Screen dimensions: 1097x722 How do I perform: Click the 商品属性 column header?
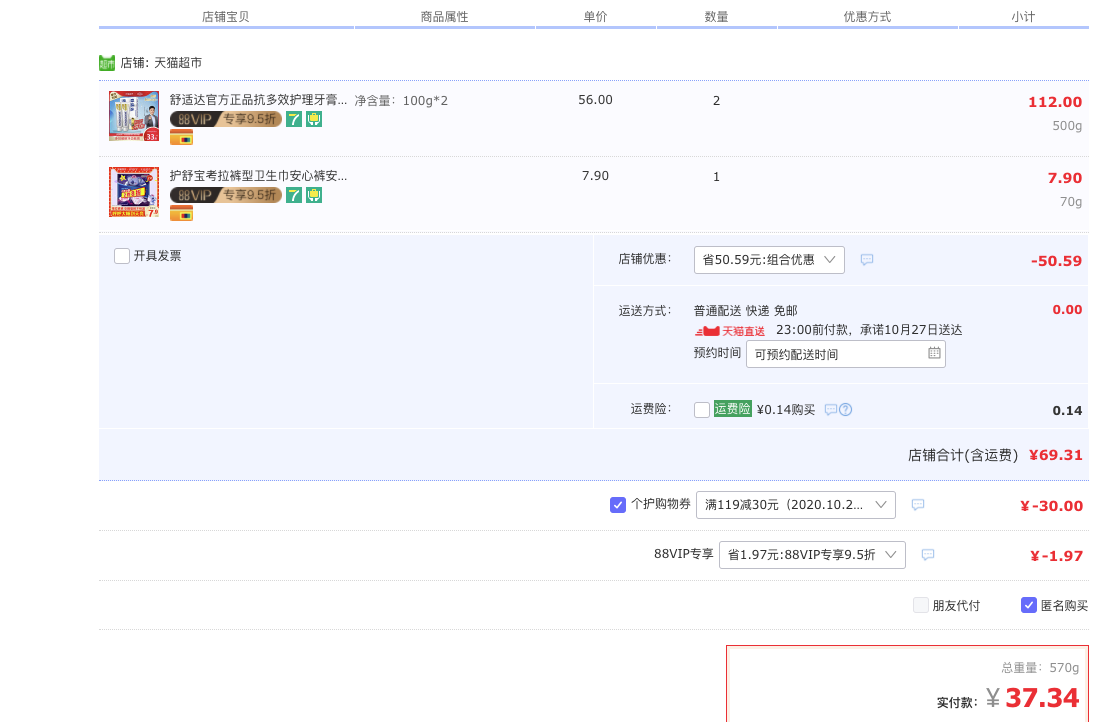[444, 17]
